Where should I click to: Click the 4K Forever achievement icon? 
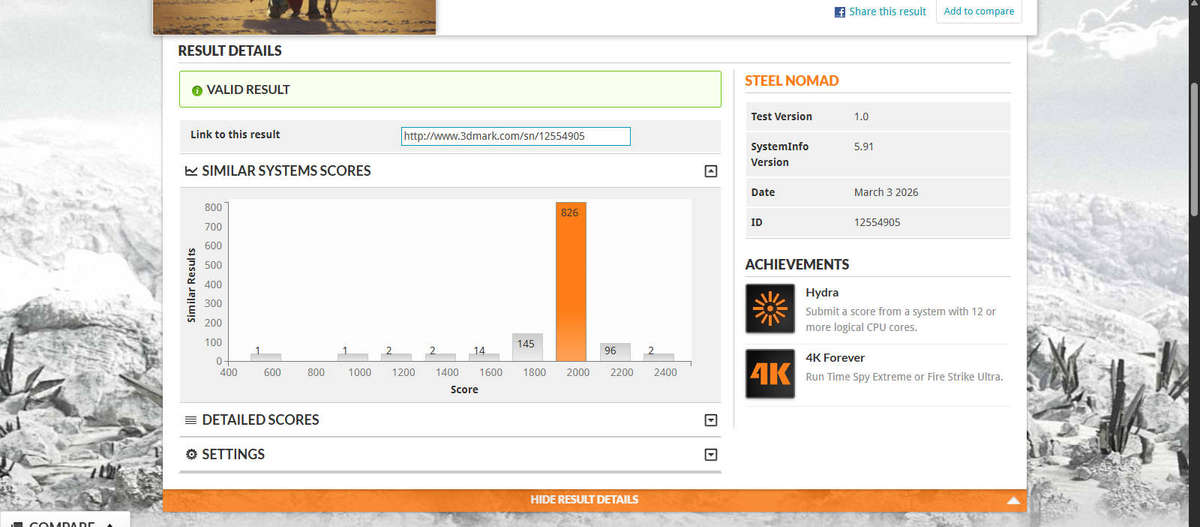point(770,374)
